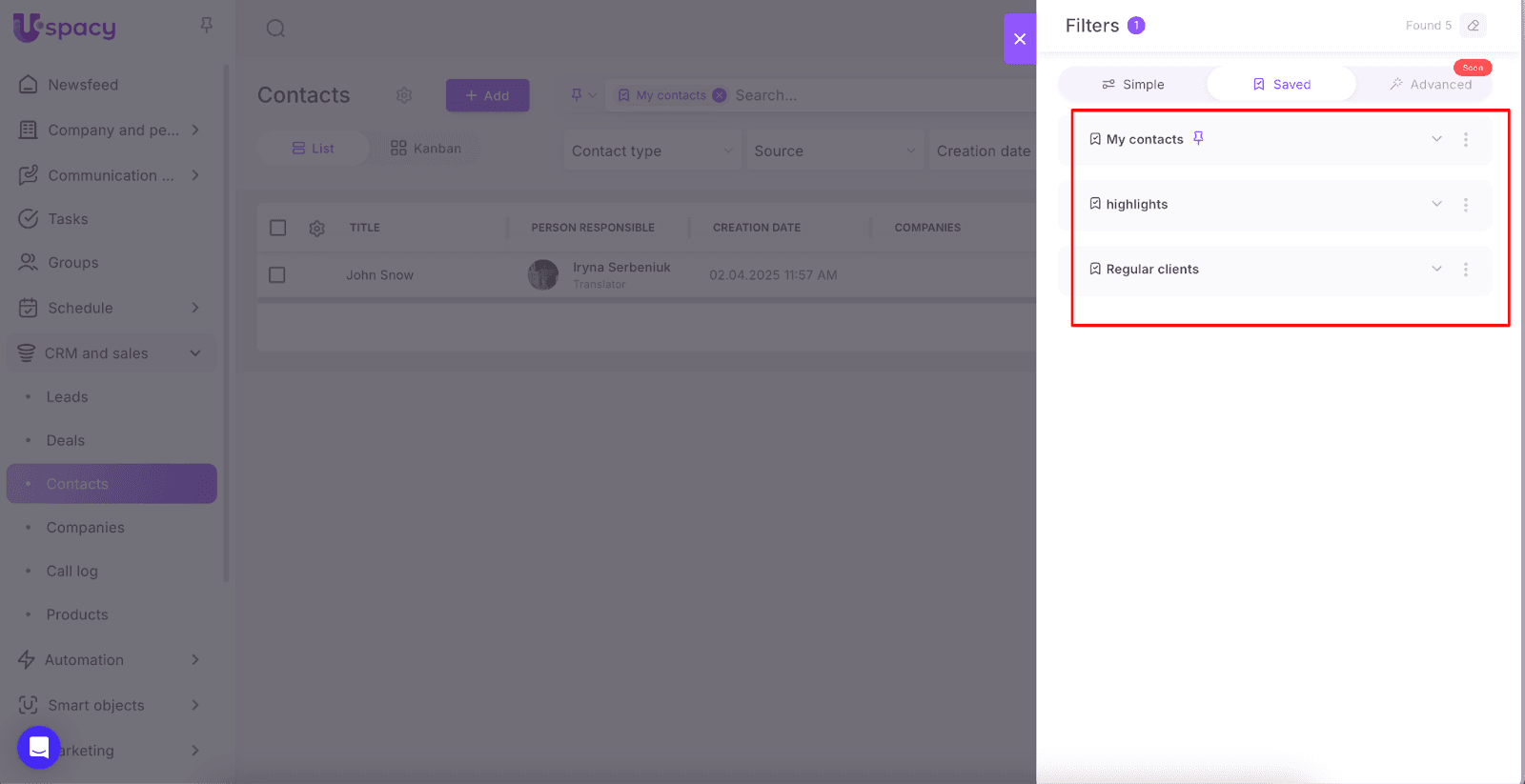Open options menu for My contacts filter
Viewport: 1525px width, 784px height.
click(x=1466, y=139)
